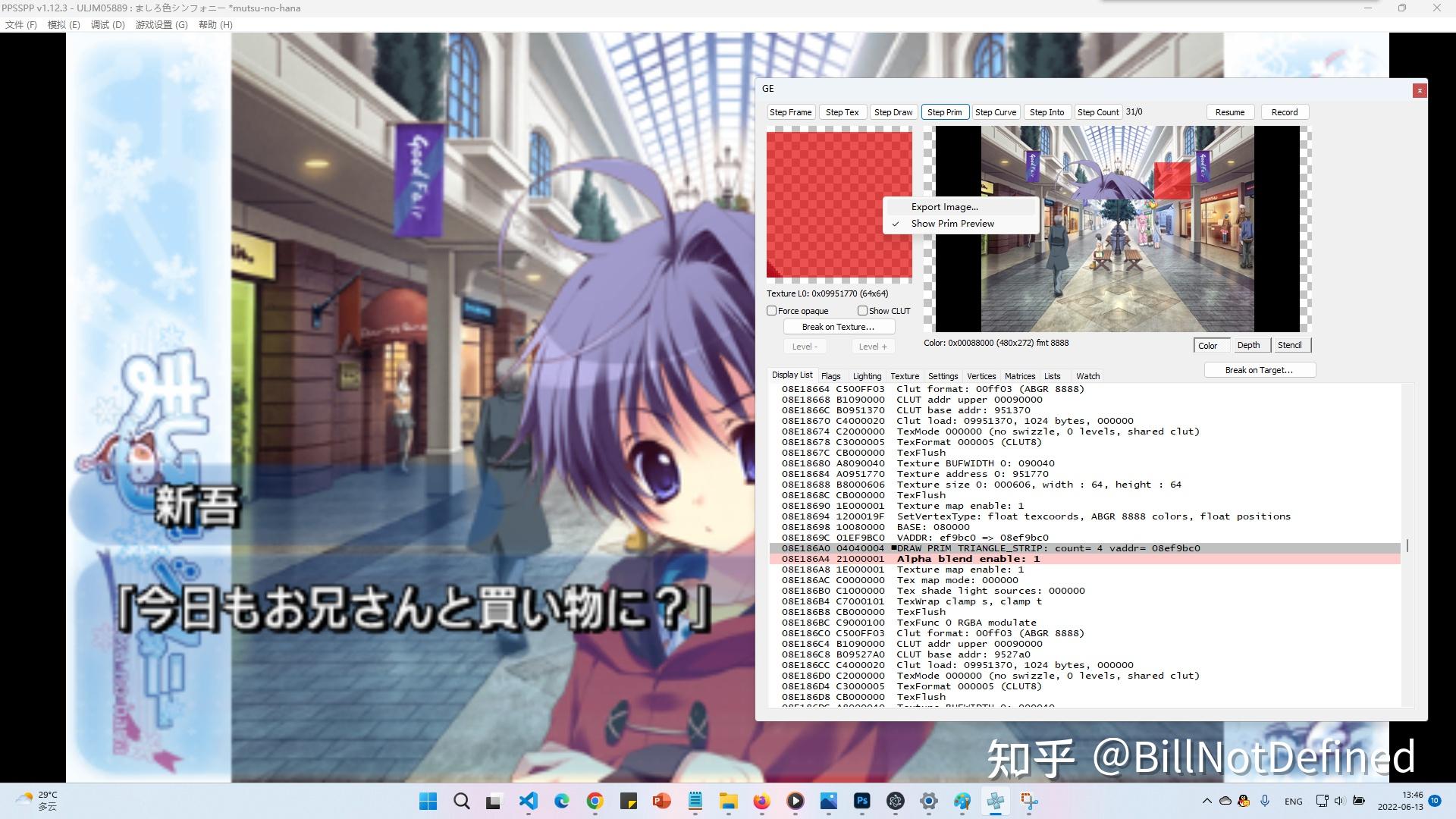Switch to the Flags tab
Image resolution: width=1456 pixels, height=819 pixels.
coord(830,376)
